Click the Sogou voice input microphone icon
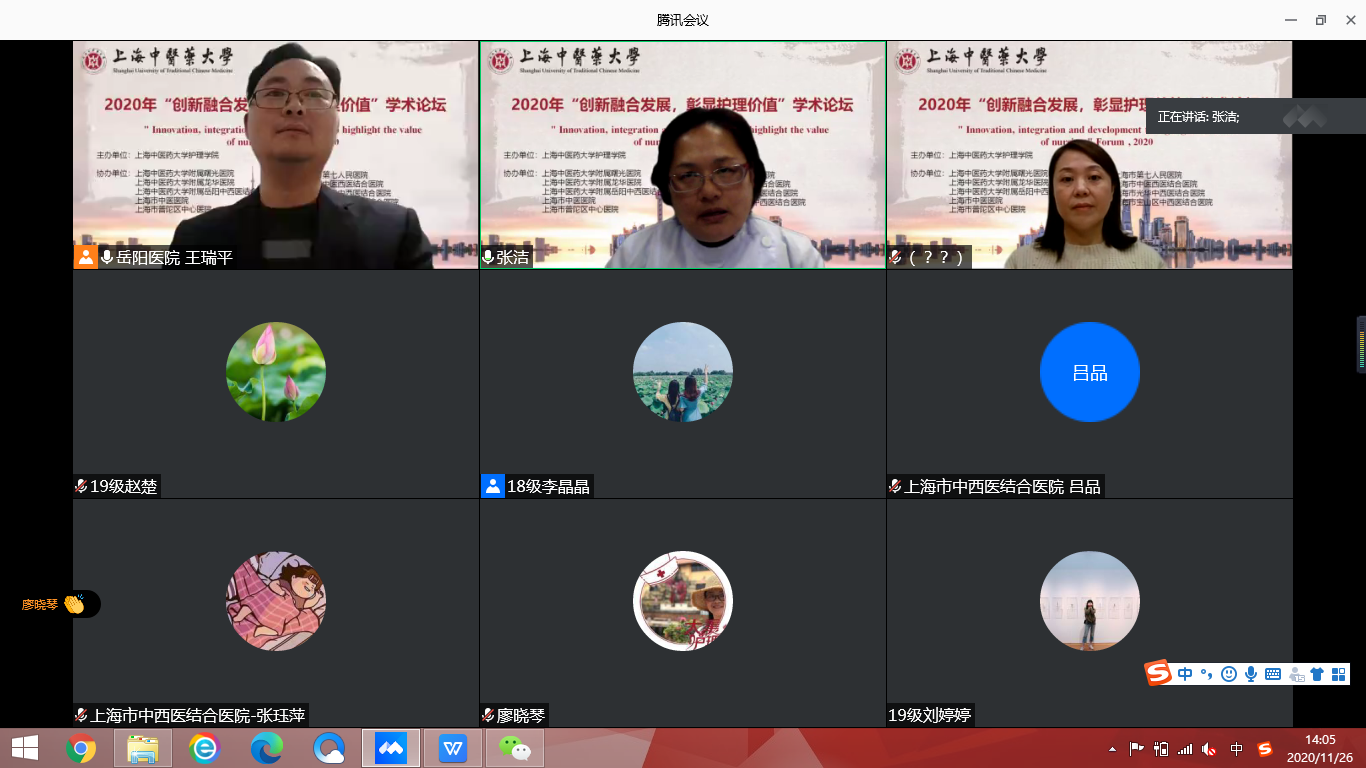The width and height of the screenshot is (1366, 768). coord(1250,674)
